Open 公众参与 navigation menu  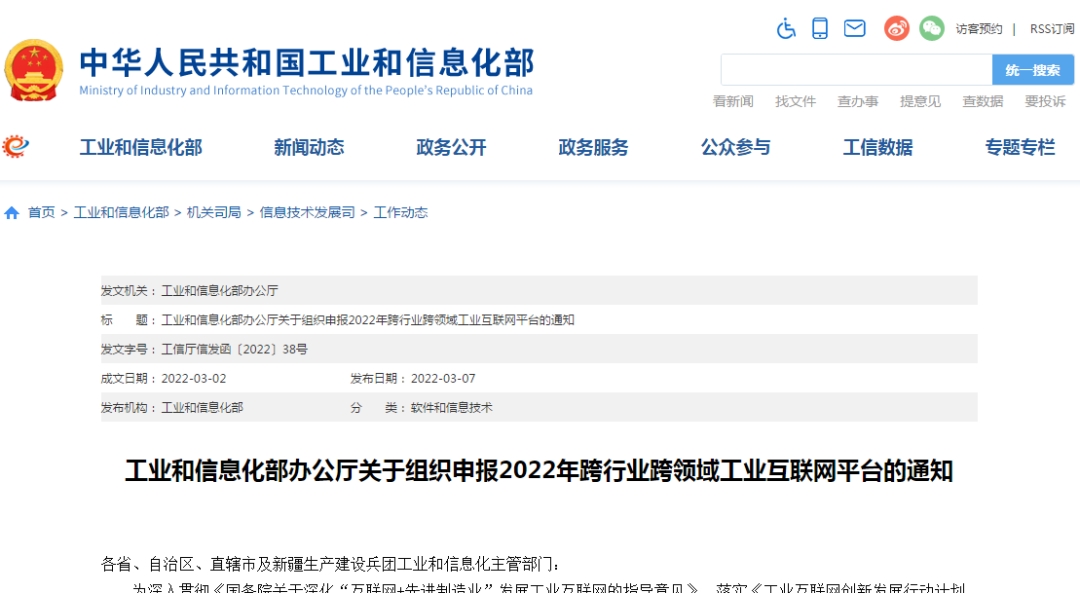tap(736, 147)
